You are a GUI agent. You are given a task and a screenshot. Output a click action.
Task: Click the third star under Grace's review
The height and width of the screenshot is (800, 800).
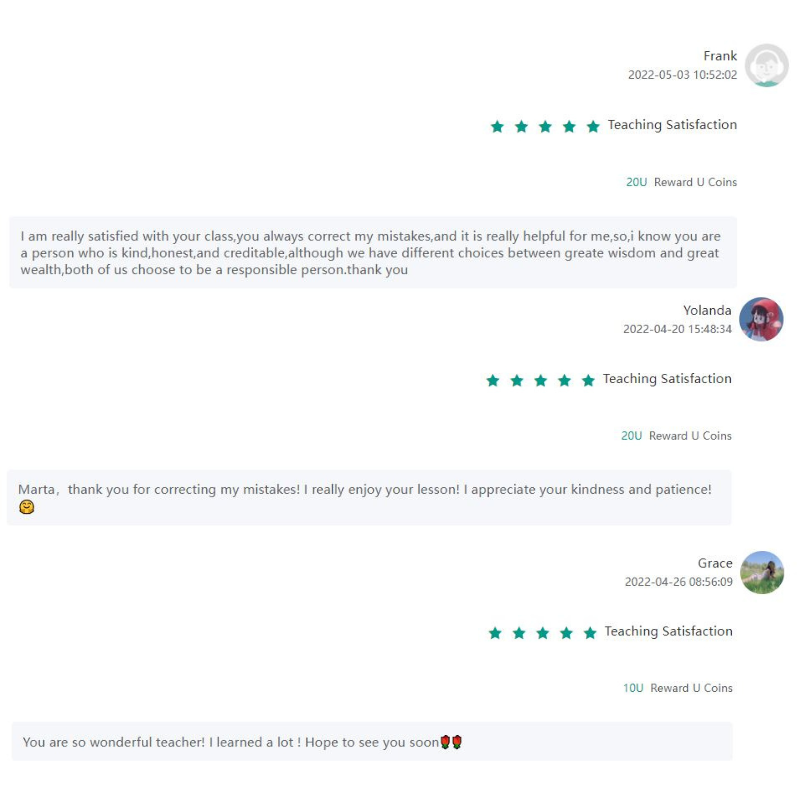[x=543, y=633]
